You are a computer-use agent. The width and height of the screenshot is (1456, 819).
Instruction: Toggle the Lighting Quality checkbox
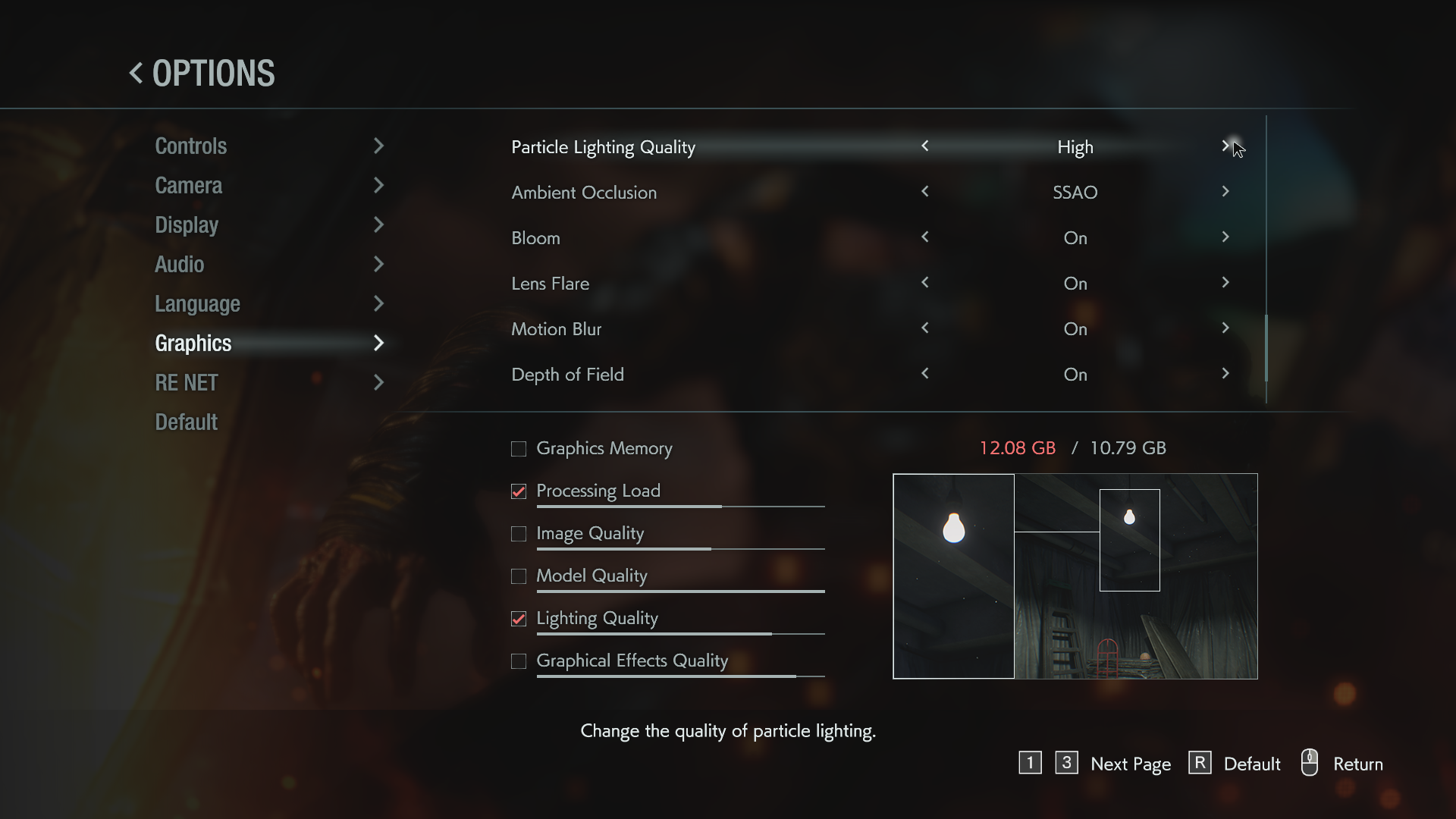[518, 618]
